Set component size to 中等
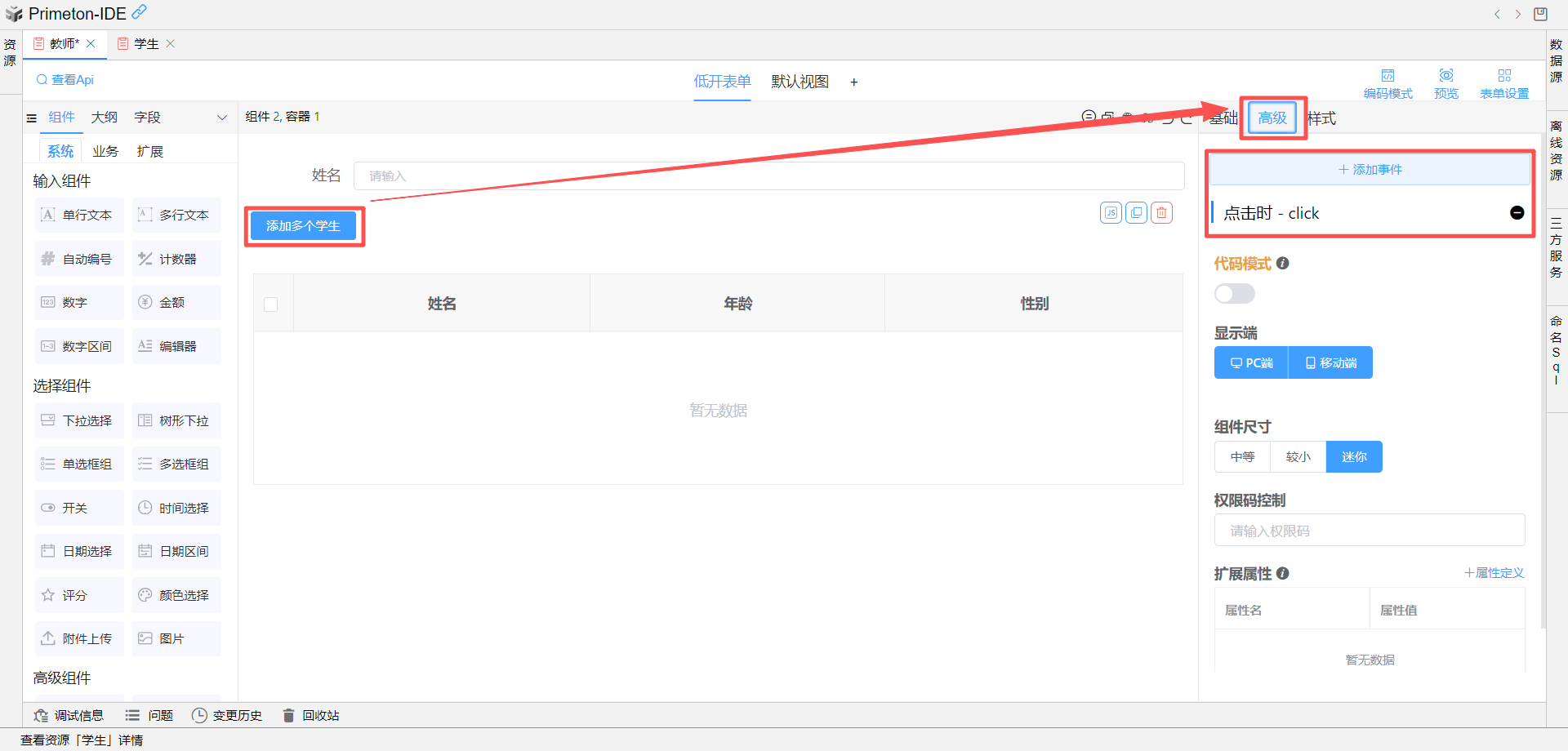 (x=1242, y=457)
